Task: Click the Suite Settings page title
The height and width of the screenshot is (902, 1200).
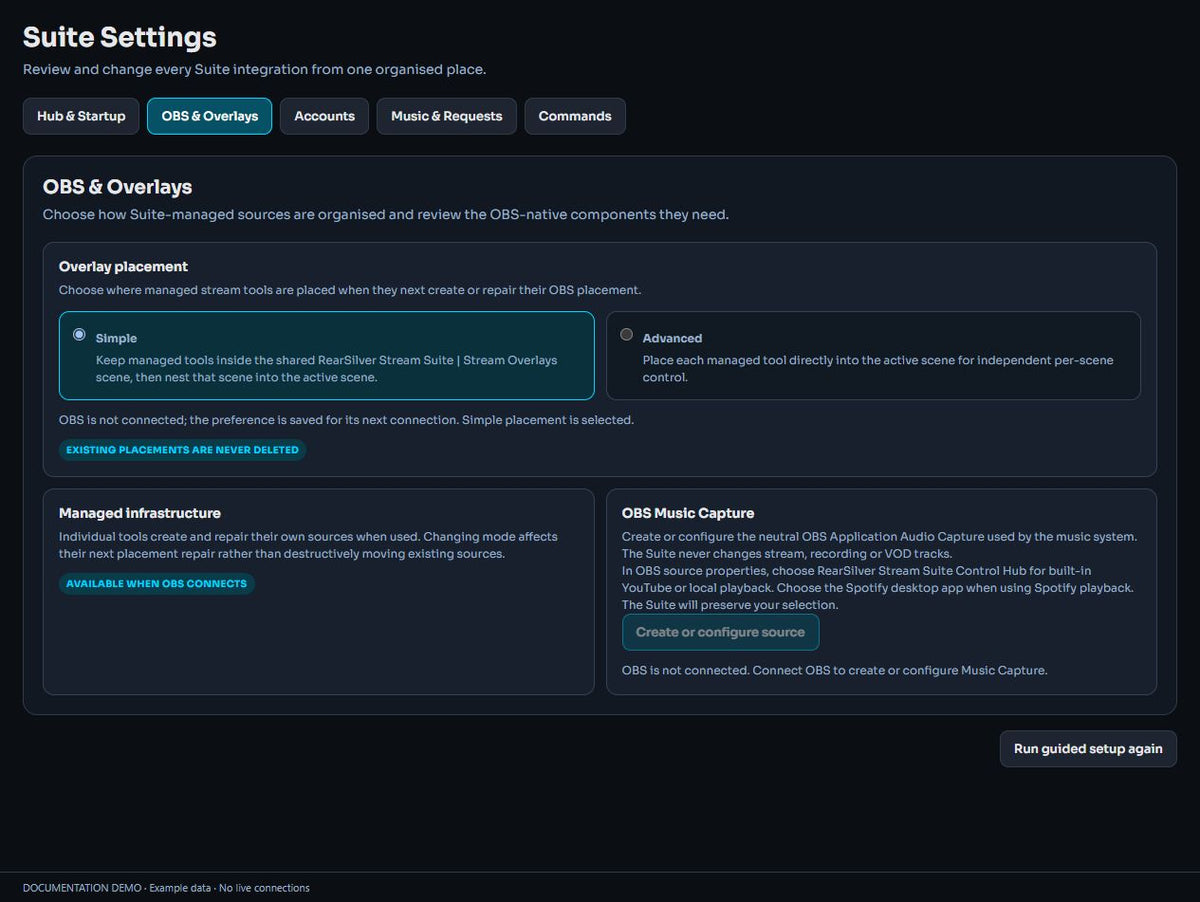Action: [120, 38]
